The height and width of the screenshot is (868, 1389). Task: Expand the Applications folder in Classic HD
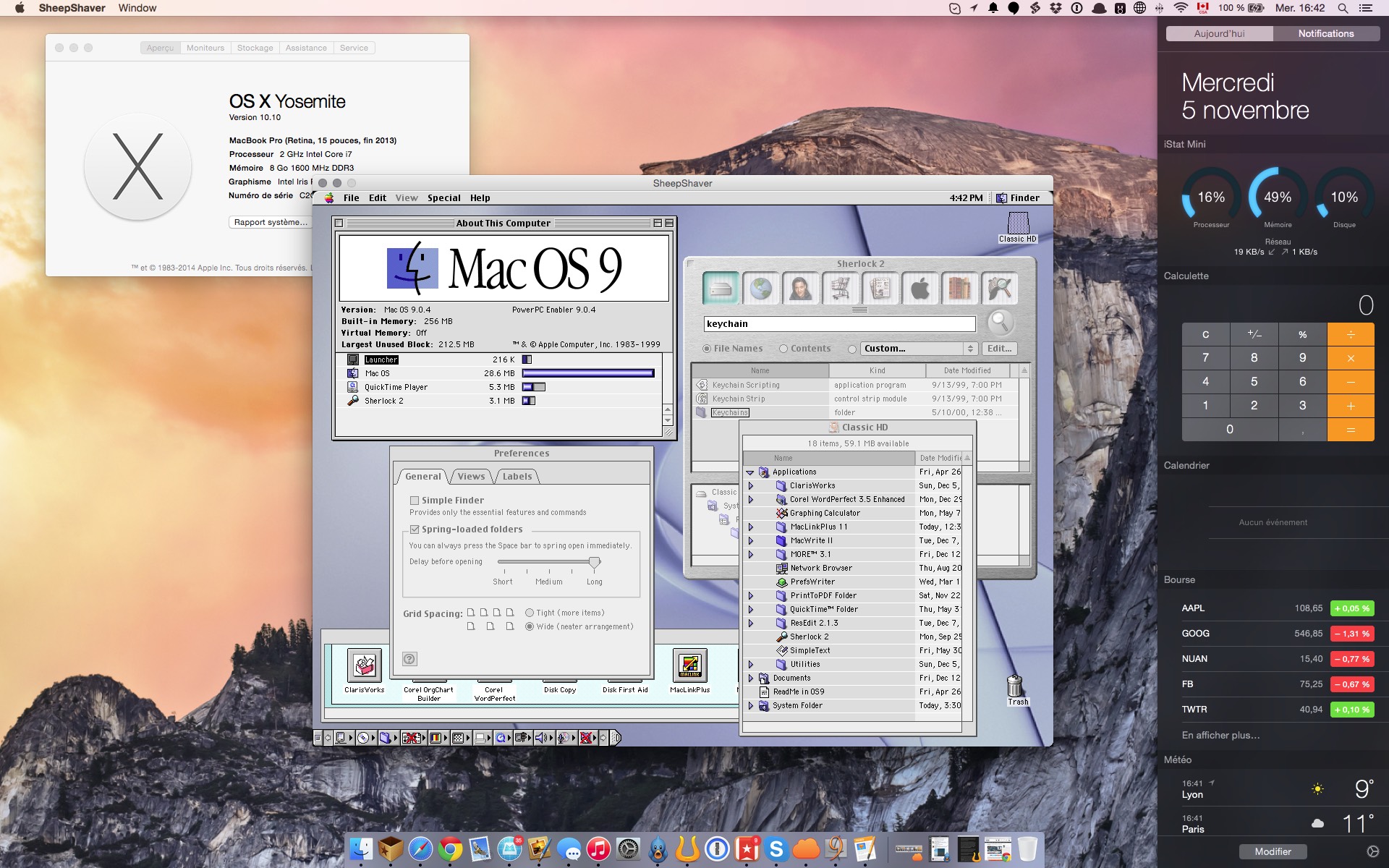click(x=750, y=471)
